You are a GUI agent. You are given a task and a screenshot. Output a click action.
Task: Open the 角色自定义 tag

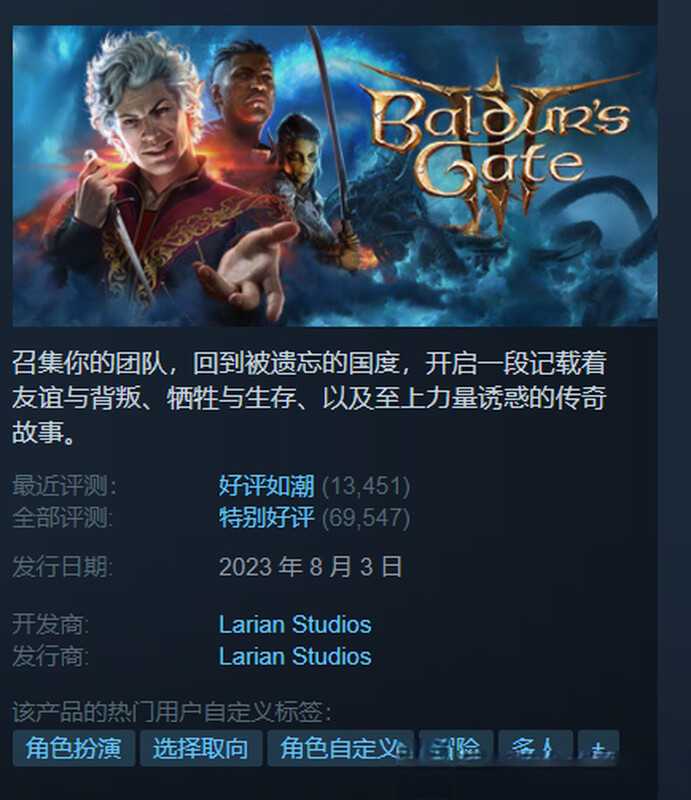click(341, 748)
